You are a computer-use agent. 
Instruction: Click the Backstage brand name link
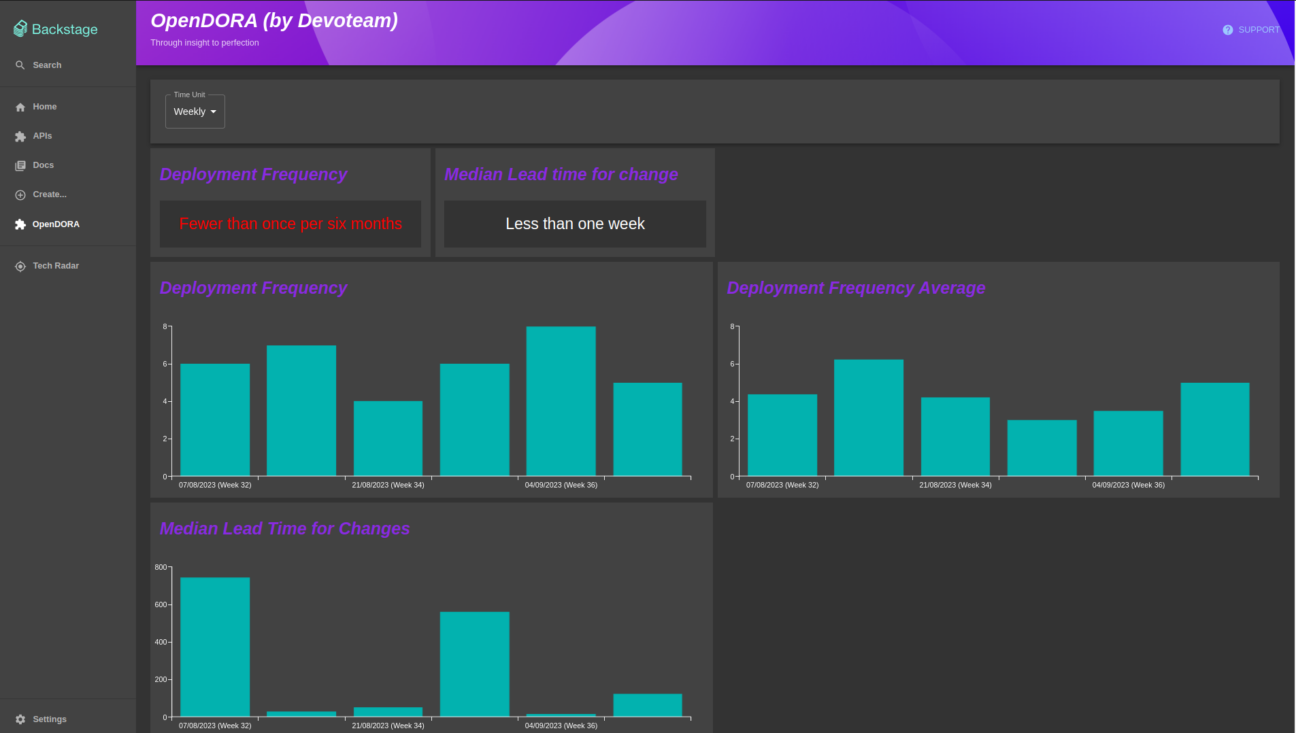click(65, 29)
